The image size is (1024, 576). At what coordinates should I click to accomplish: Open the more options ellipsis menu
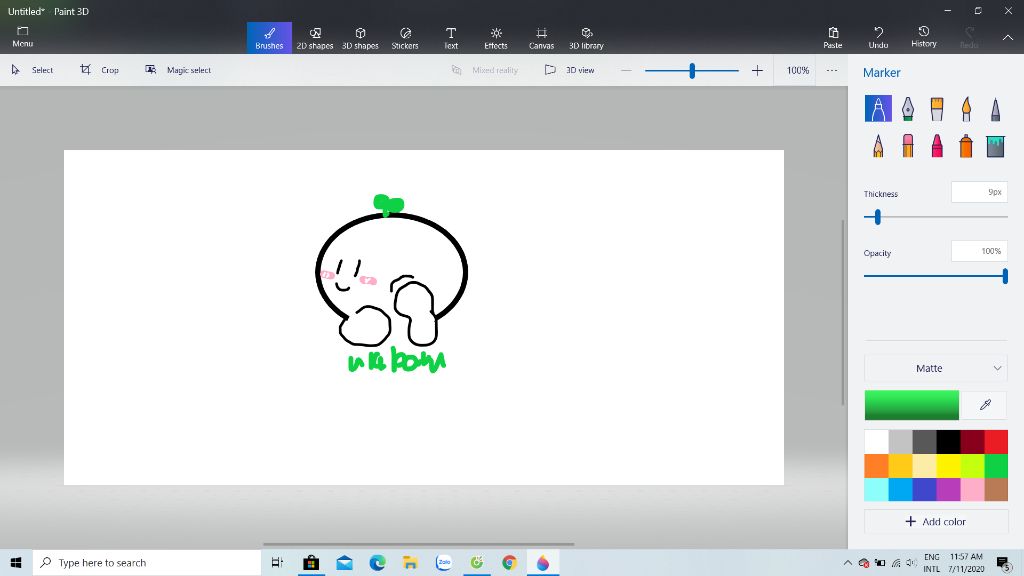831,70
